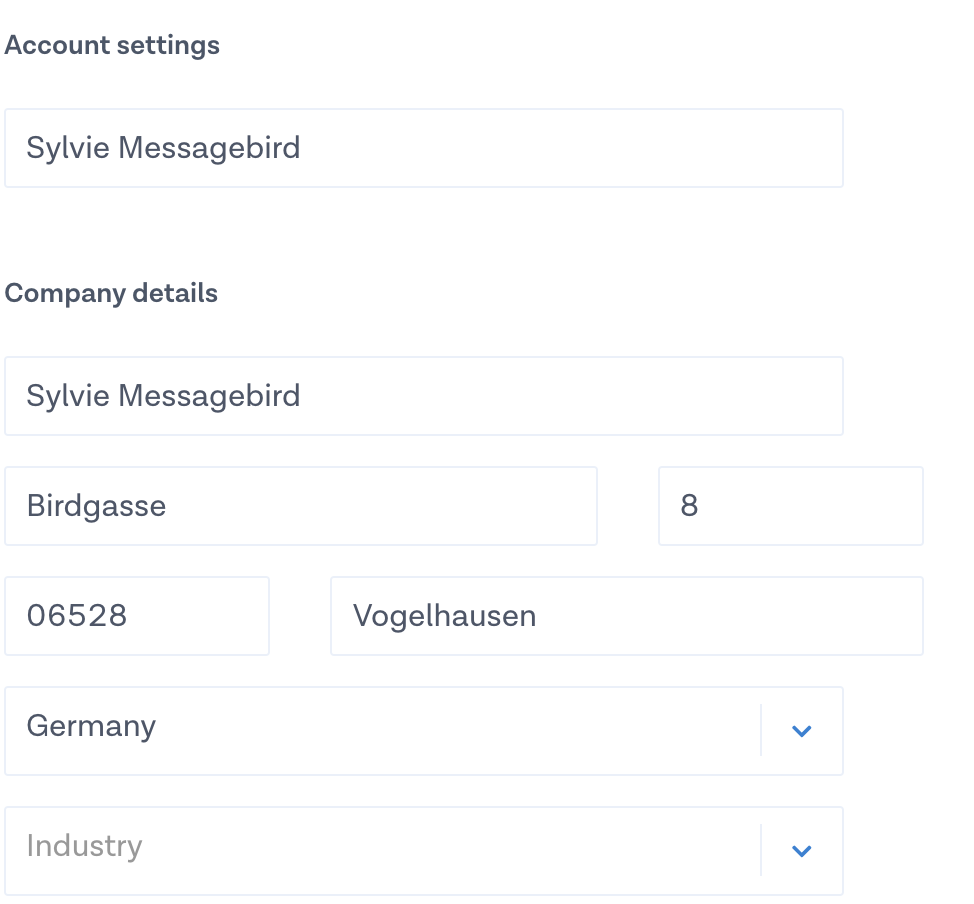Click Sylvie Messagebird text in Company details box
Screen dimensions: 974x904
point(163,396)
